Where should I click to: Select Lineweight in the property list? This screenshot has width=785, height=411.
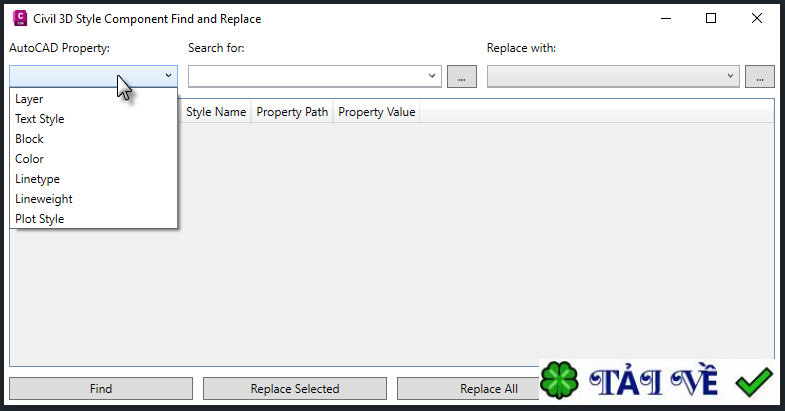[44, 199]
